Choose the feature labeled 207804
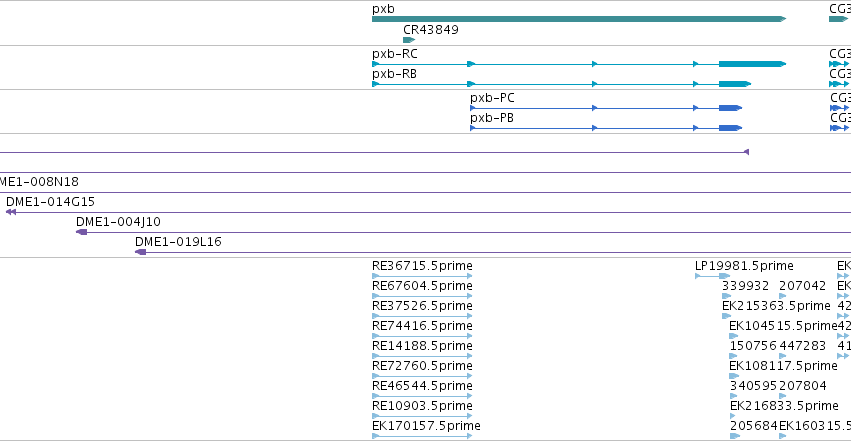The height and width of the screenshot is (441, 851). 783,396
